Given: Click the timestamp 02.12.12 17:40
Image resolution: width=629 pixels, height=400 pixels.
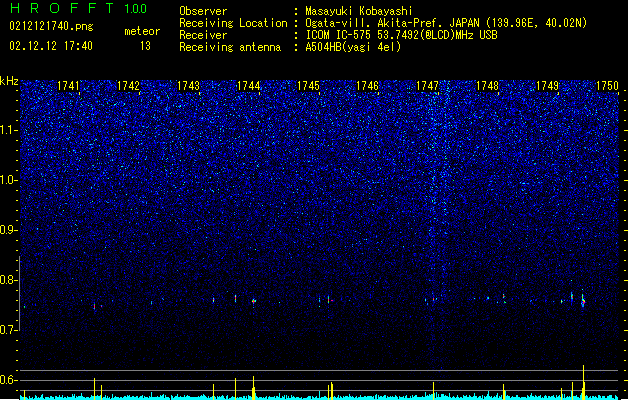Looking at the screenshot, I should click(51, 46).
